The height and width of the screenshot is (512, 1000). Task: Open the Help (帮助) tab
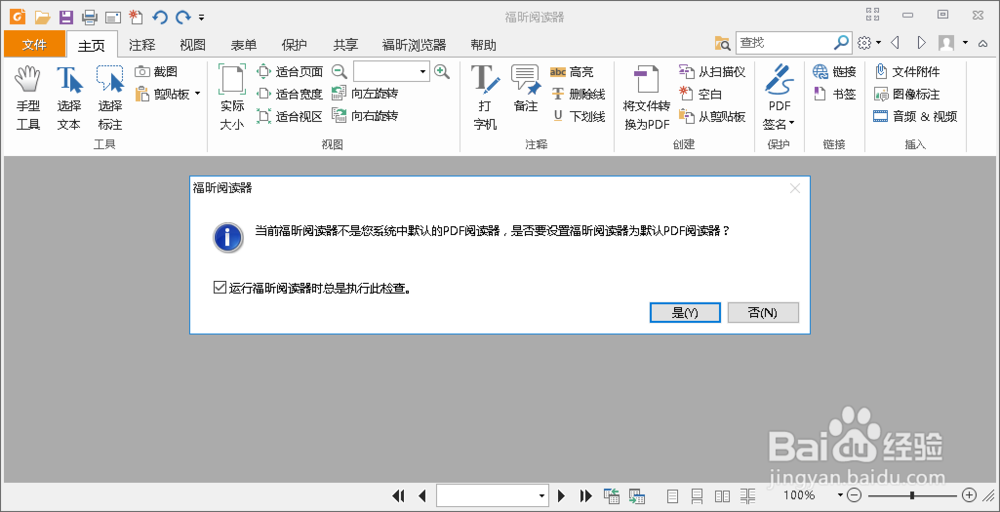click(483, 45)
